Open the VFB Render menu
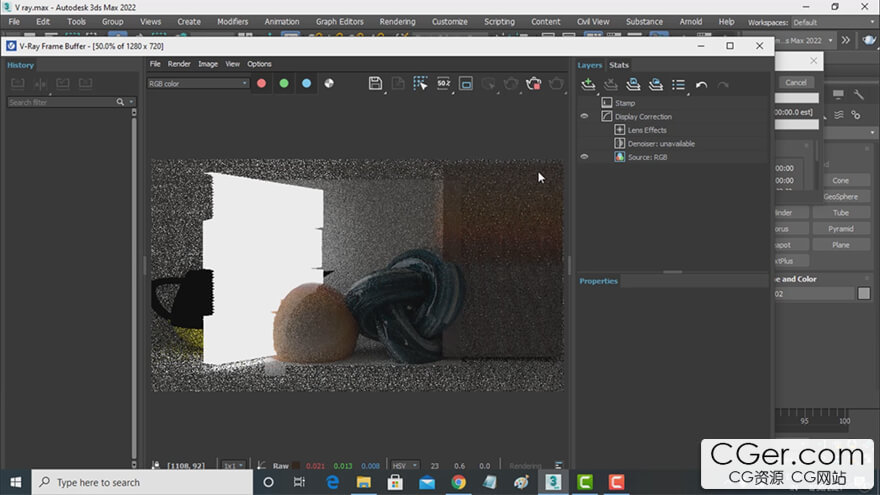880x495 pixels. click(179, 64)
